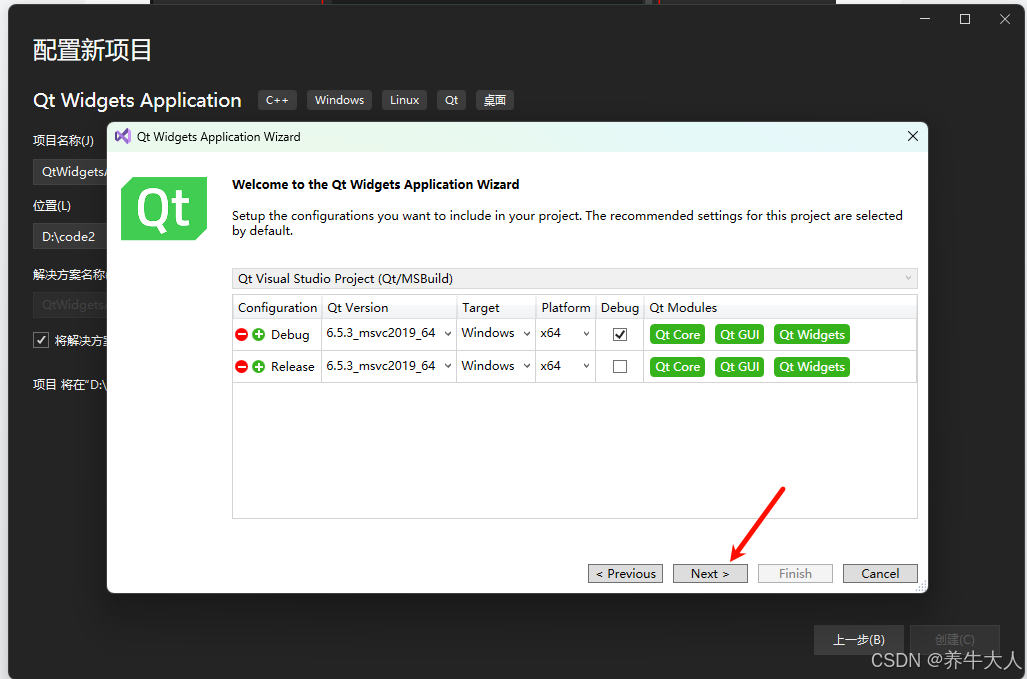Toggle the Debug checkbox in Debug row
1027x679 pixels.
tap(620, 335)
